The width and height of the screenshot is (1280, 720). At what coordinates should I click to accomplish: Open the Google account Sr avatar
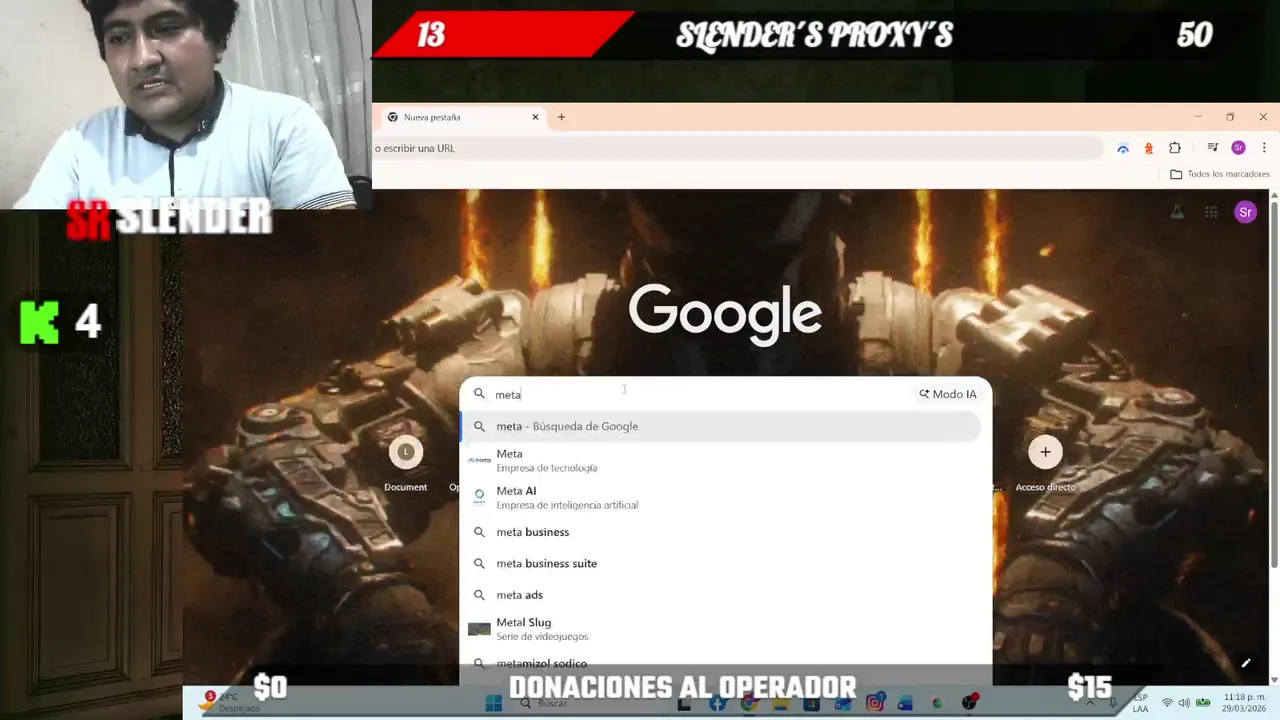click(x=1245, y=212)
